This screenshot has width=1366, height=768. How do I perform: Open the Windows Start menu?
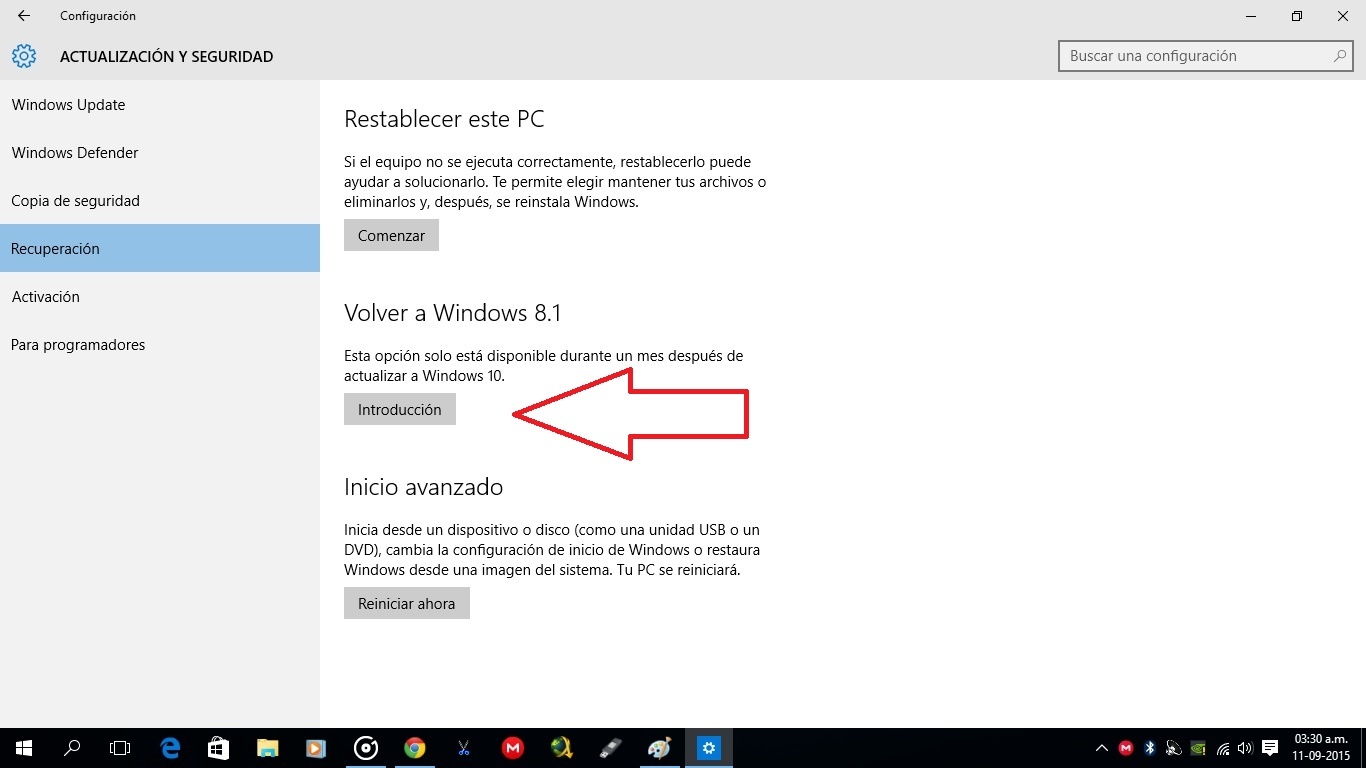(24, 748)
